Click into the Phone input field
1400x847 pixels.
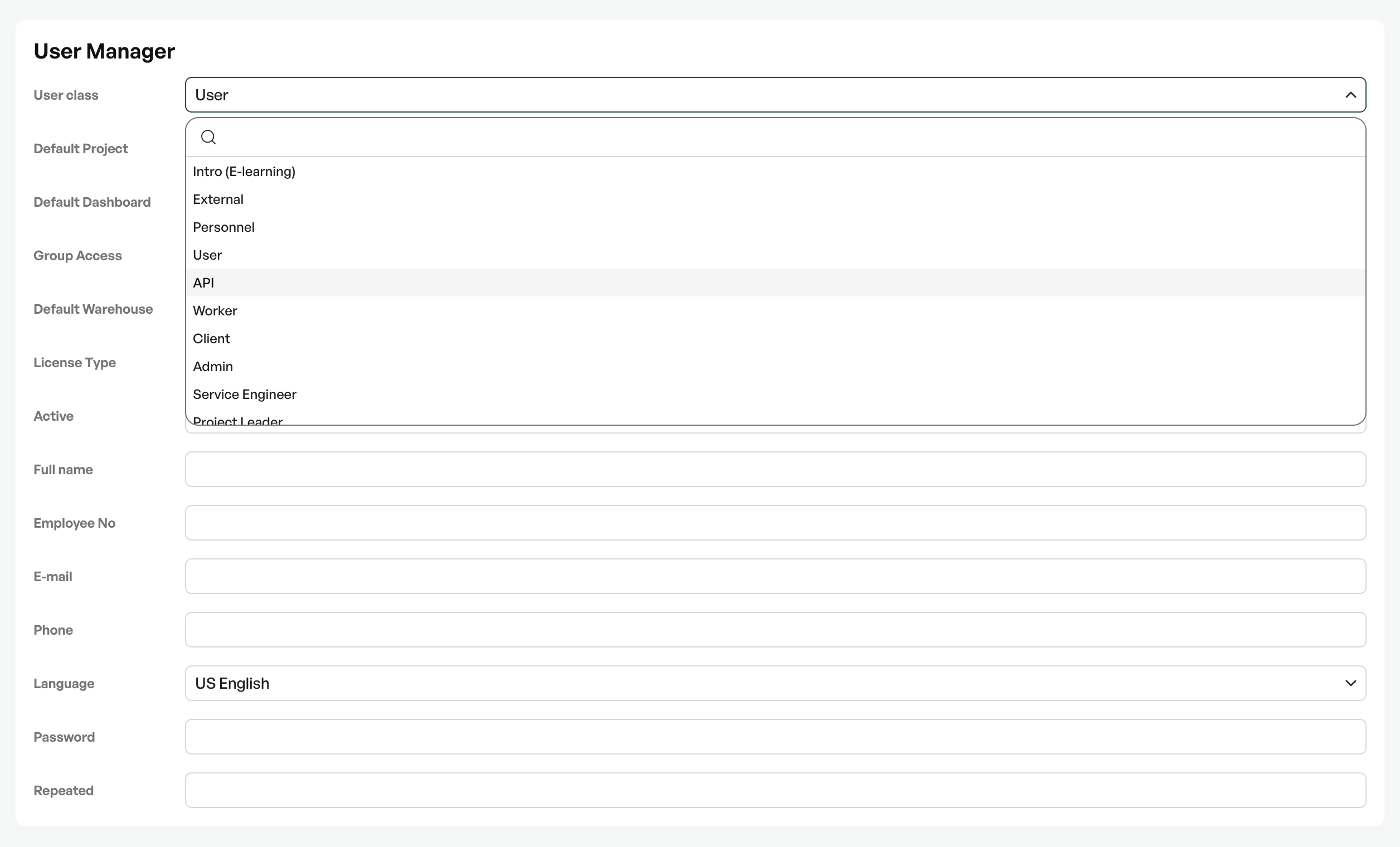click(x=776, y=630)
